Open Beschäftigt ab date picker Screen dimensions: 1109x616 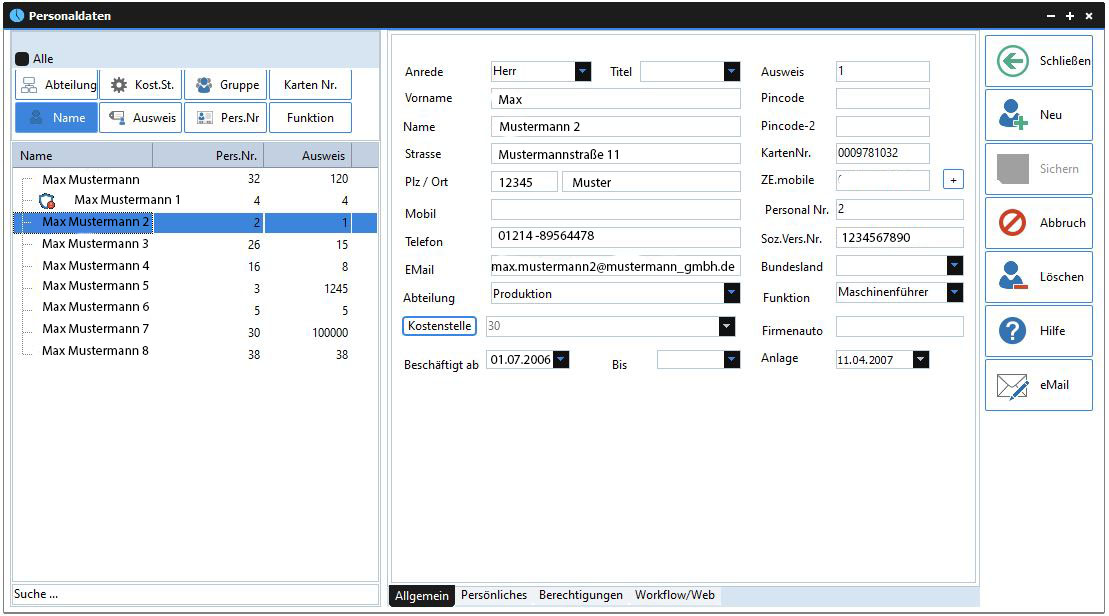point(560,359)
